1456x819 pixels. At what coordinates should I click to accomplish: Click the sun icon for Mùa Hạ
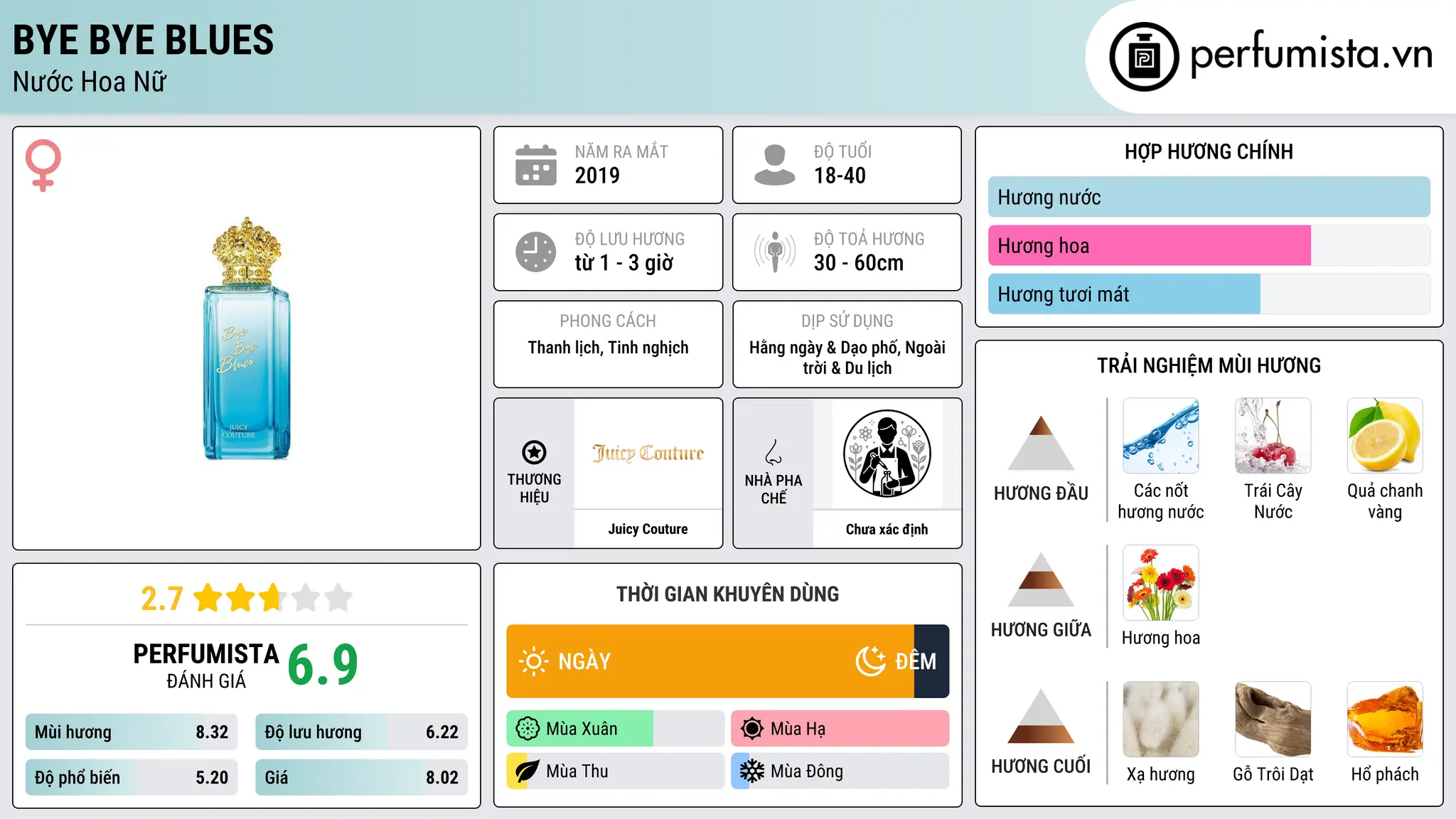click(752, 729)
